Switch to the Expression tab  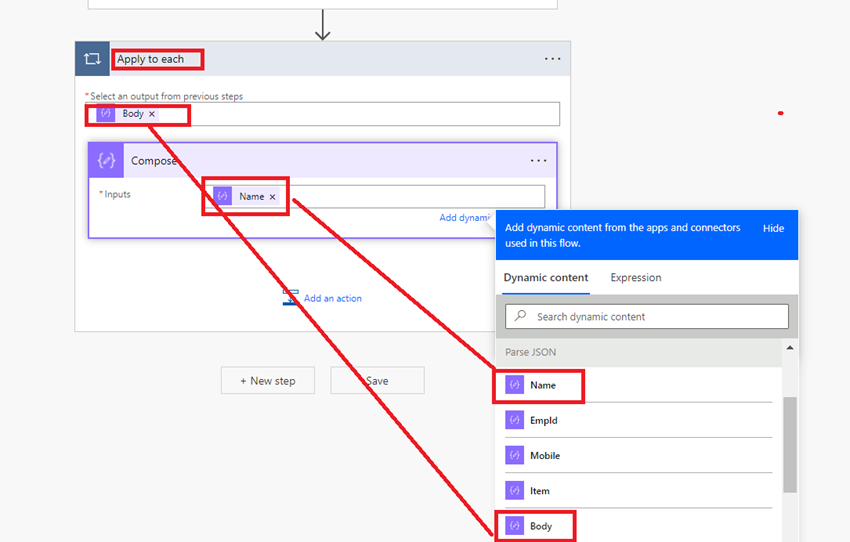coord(636,278)
